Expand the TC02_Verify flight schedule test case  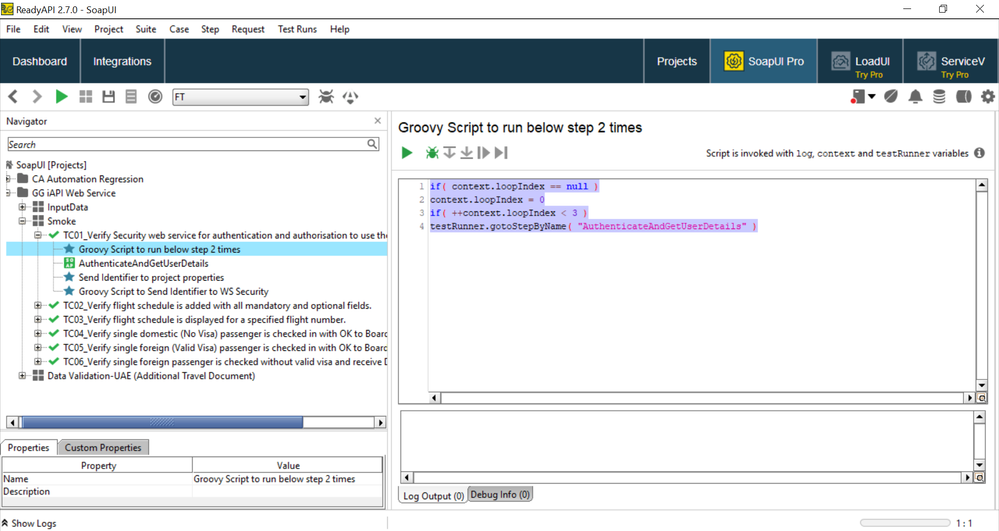pos(38,306)
